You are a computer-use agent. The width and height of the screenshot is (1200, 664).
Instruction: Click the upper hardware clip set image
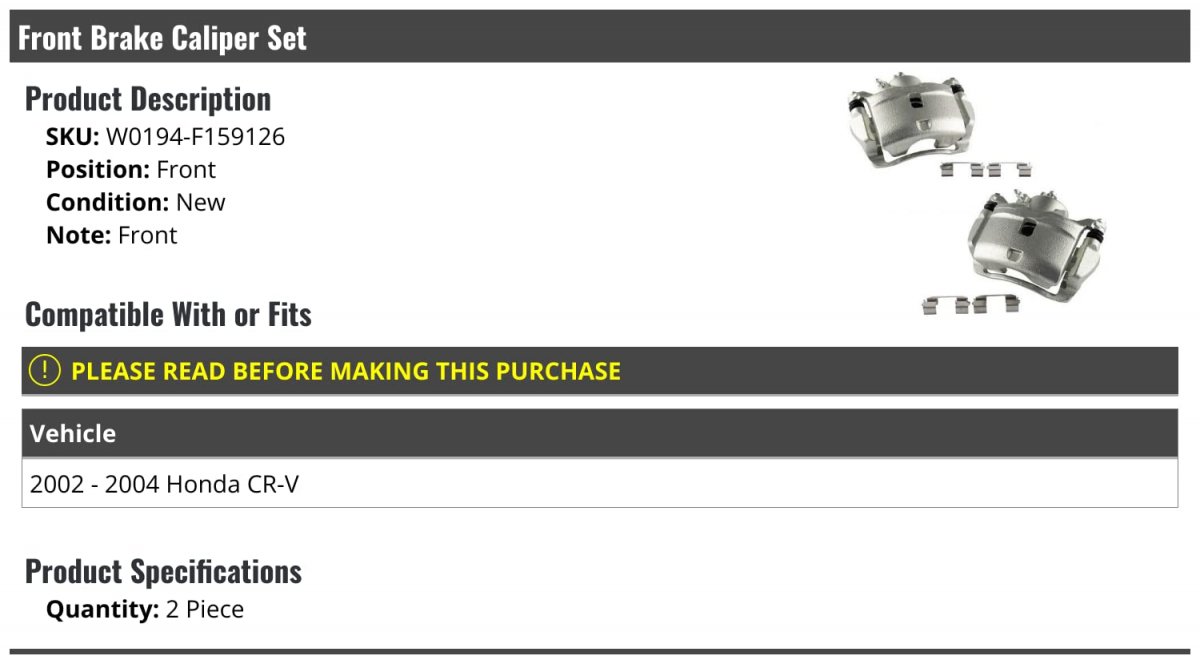click(986, 169)
